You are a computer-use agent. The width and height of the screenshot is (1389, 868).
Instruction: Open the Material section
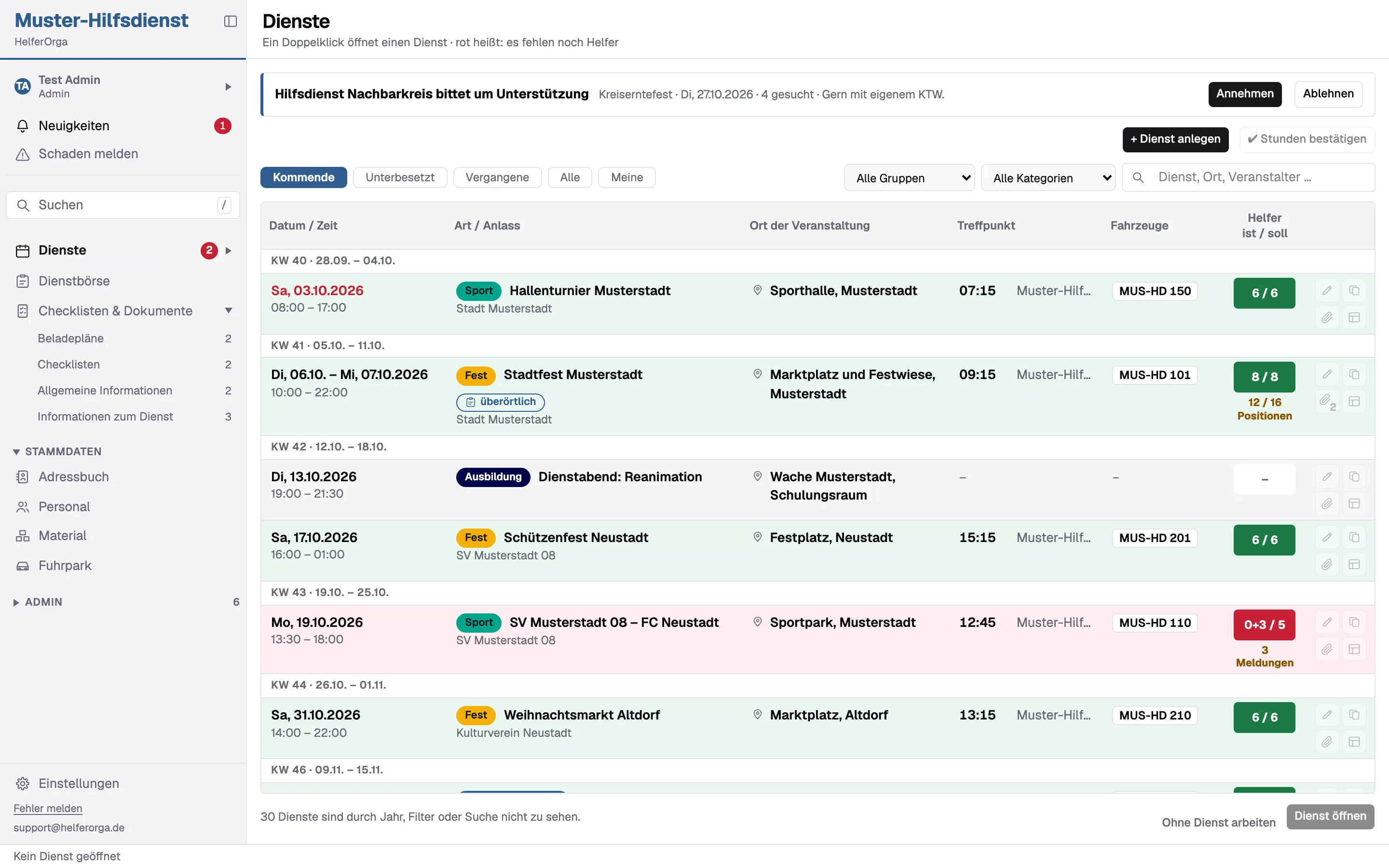(123, 536)
